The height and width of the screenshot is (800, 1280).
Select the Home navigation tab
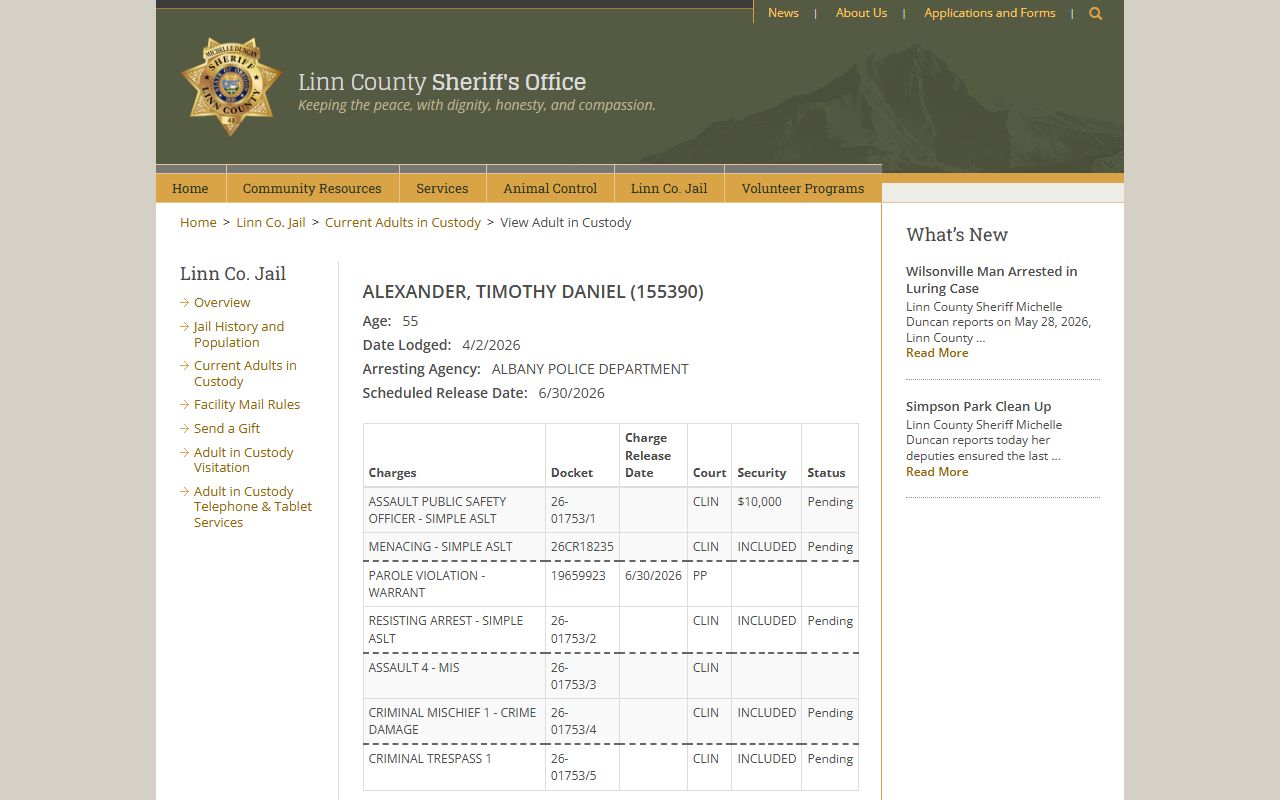(190, 188)
